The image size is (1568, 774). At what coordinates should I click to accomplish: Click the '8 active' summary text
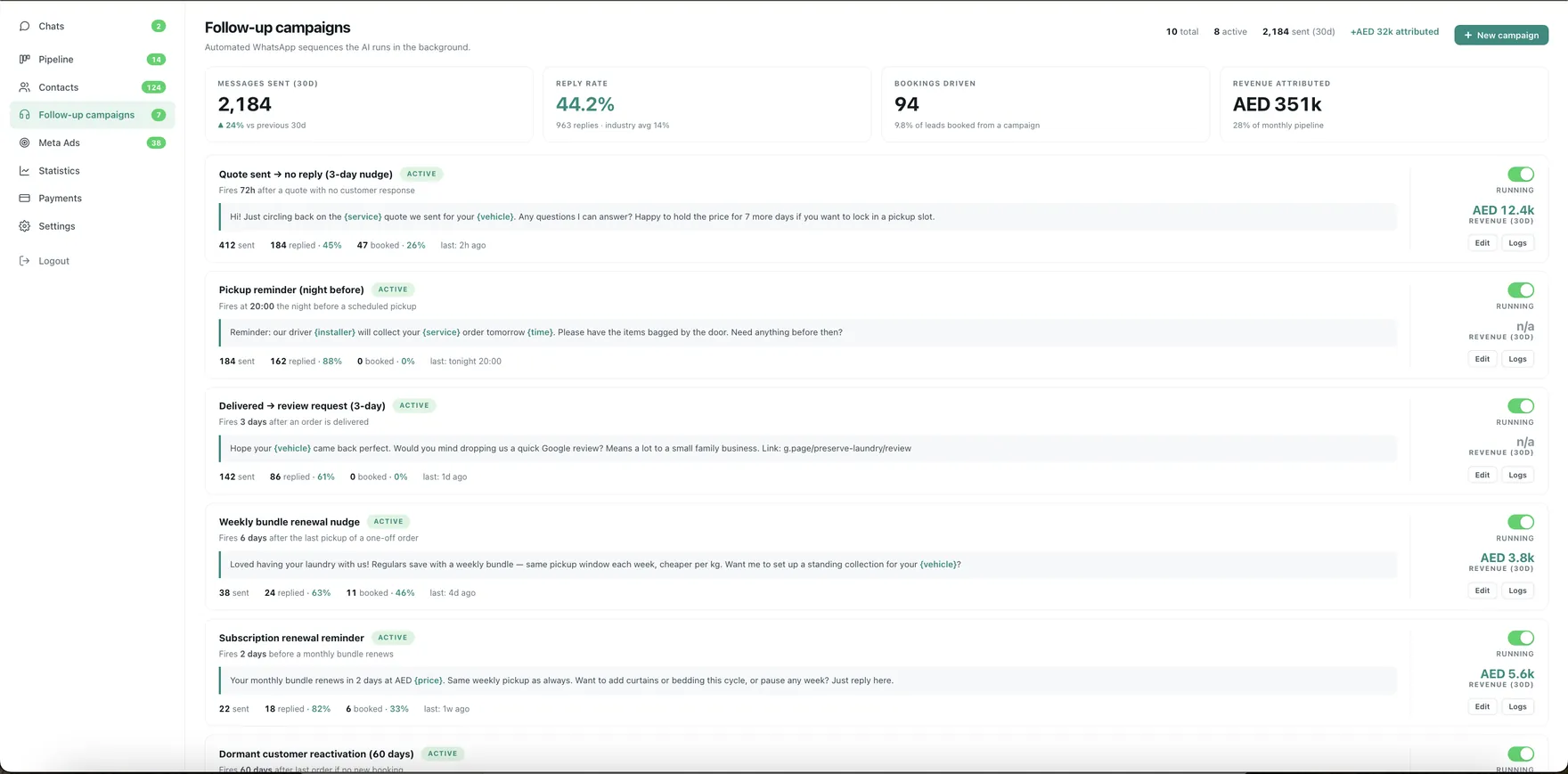tap(1230, 31)
